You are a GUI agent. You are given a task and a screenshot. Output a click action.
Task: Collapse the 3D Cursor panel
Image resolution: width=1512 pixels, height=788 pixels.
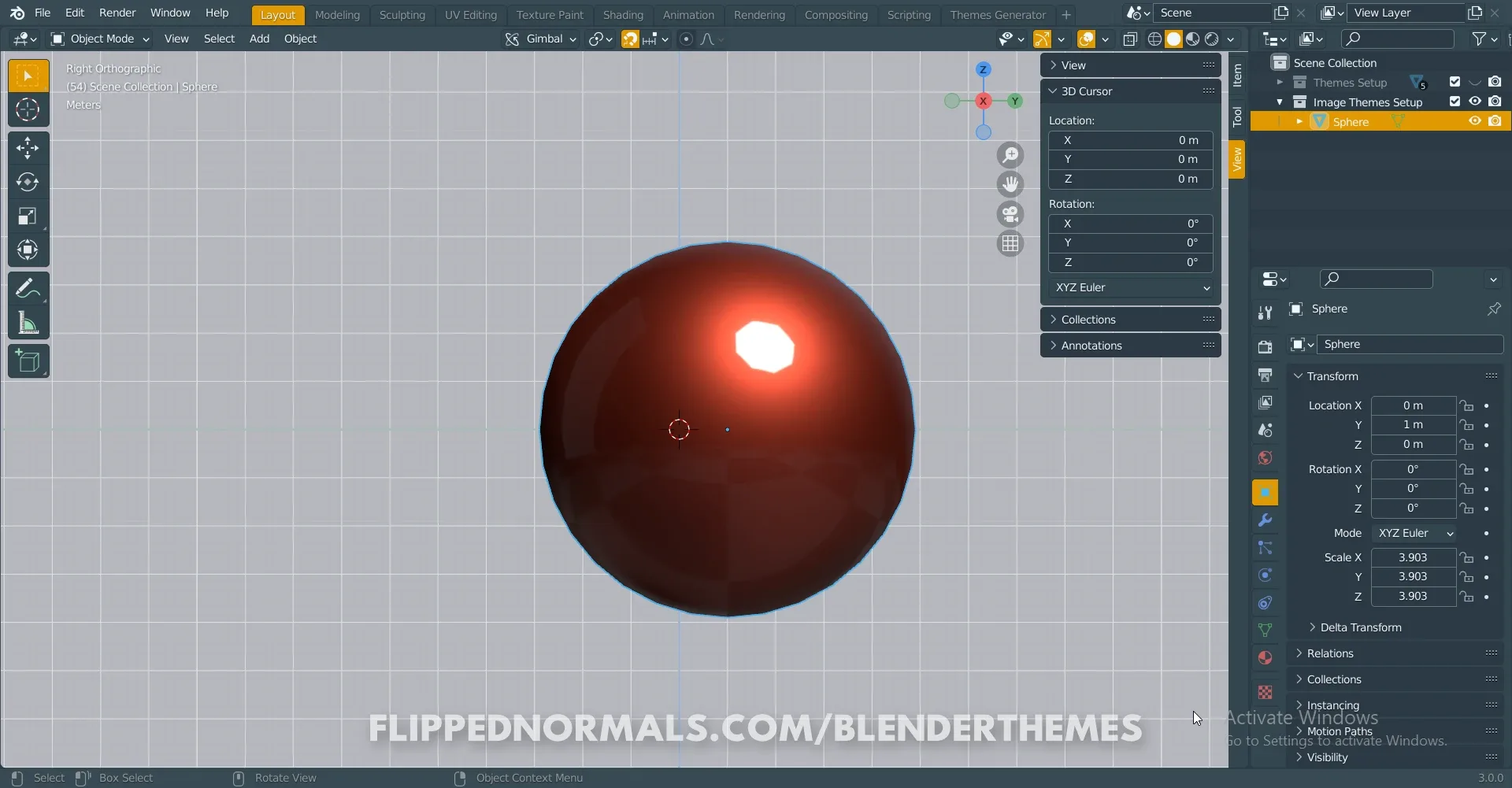coord(1130,91)
